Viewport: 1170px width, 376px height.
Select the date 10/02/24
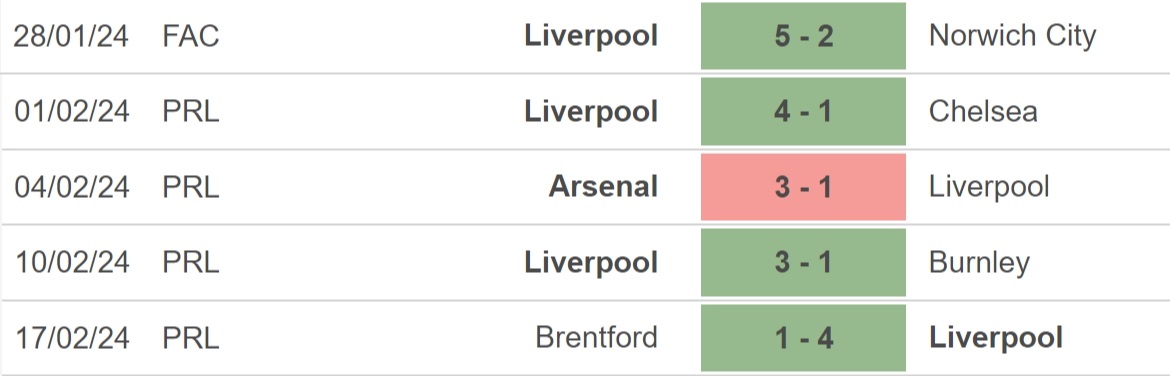coord(71,263)
